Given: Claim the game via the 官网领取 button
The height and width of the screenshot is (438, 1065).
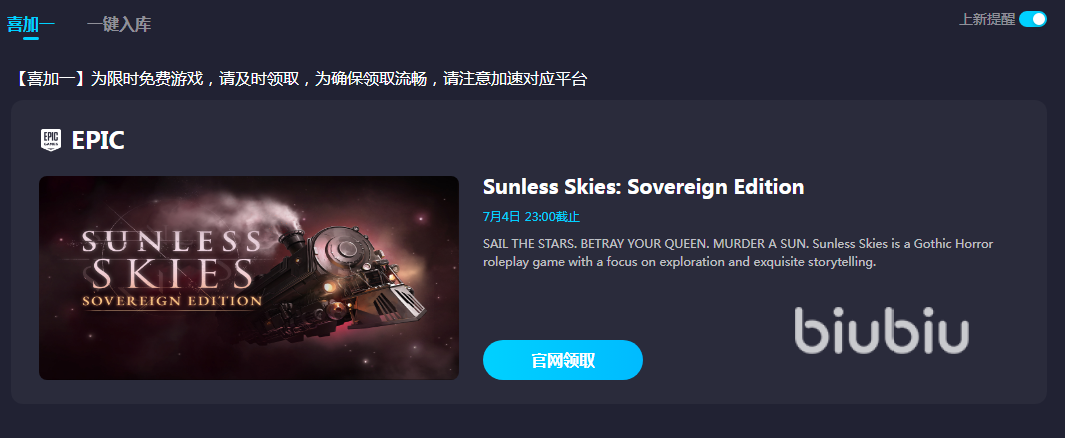Looking at the screenshot, I should 562,360.
